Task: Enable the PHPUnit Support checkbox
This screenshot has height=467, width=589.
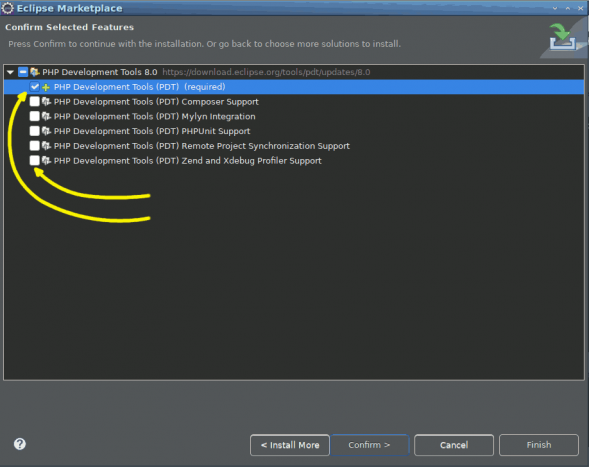Action: [35, 131]
